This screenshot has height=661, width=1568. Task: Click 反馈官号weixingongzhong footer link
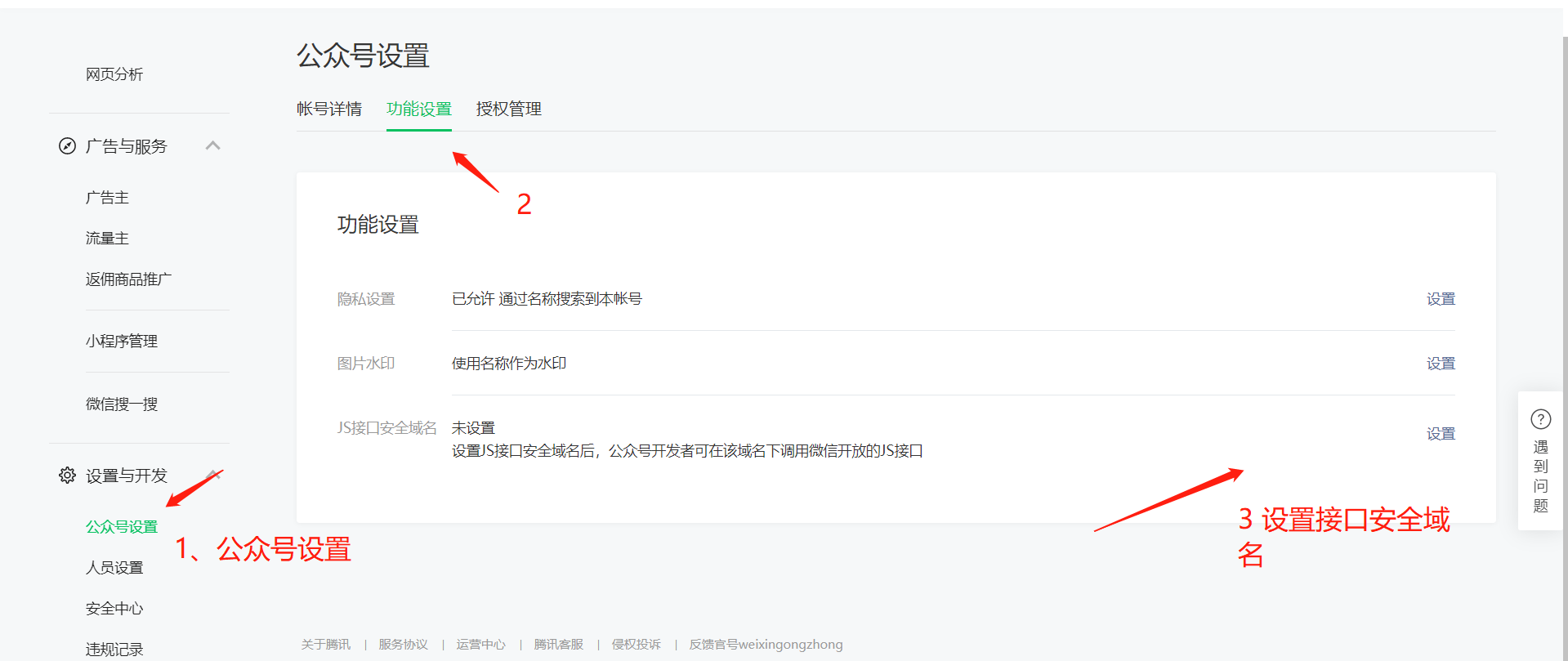tap(766, 645)
